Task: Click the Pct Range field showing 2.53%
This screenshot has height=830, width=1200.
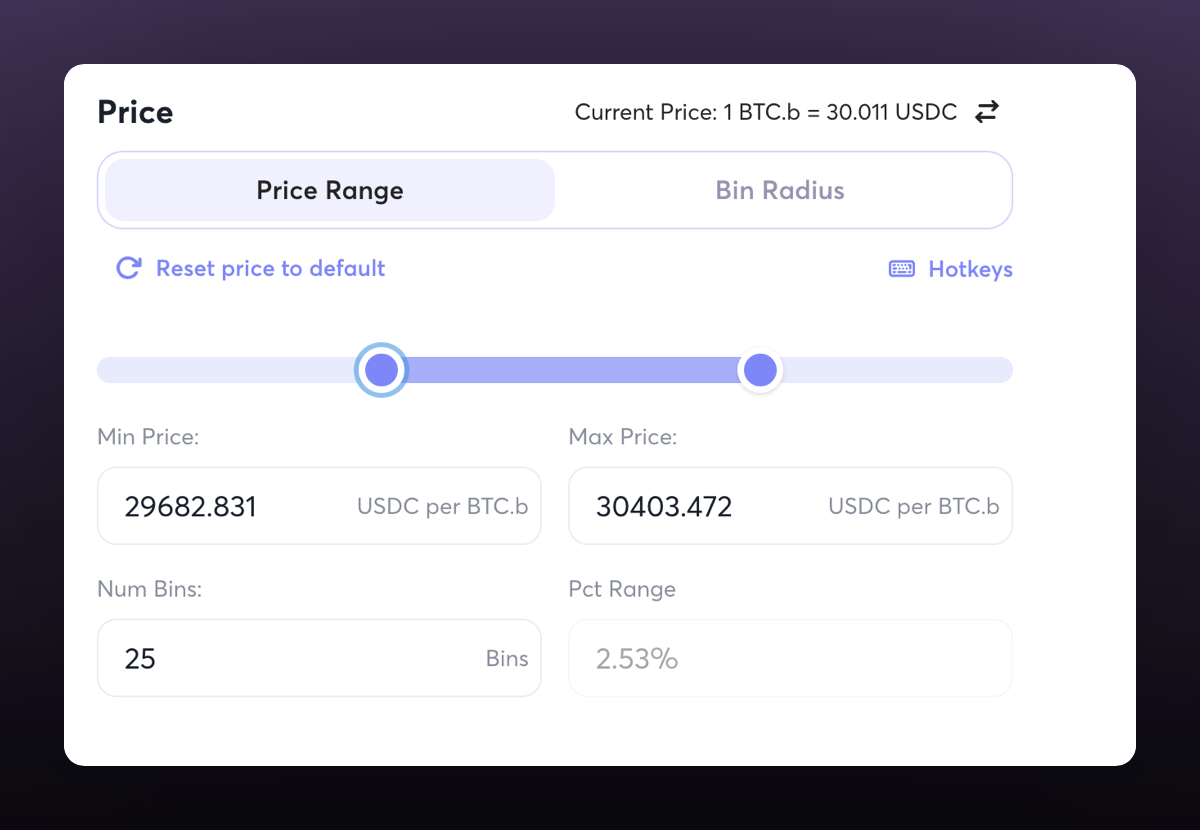Action: [790, 658]
